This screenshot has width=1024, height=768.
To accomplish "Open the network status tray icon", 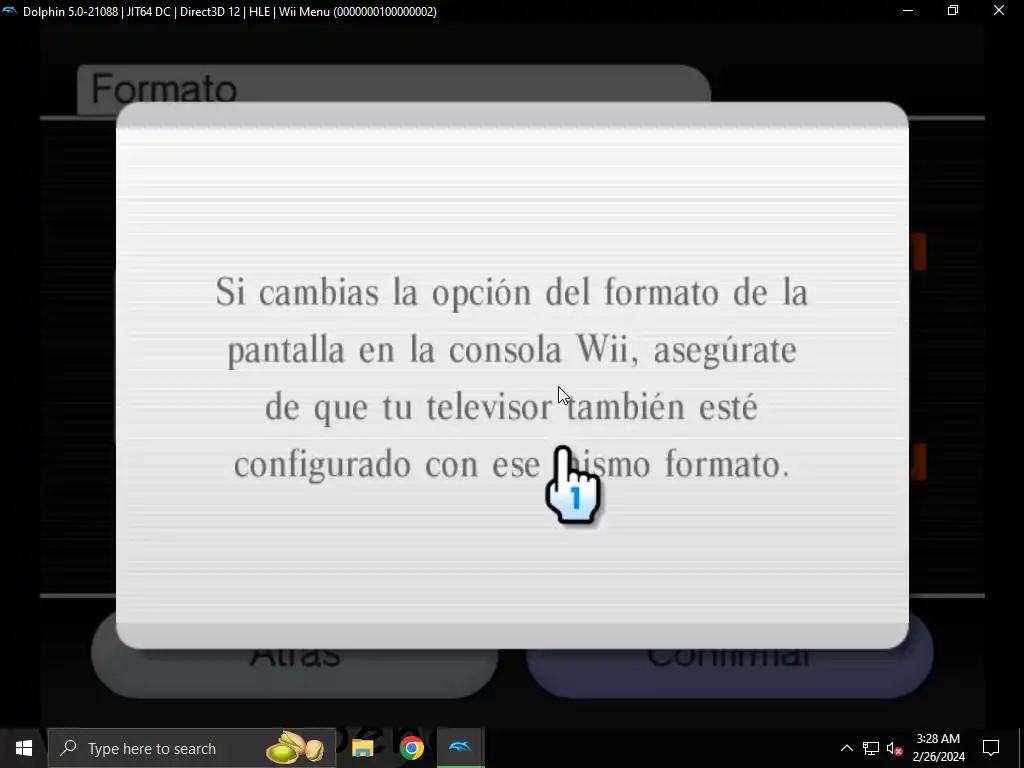I will (871, 748).
